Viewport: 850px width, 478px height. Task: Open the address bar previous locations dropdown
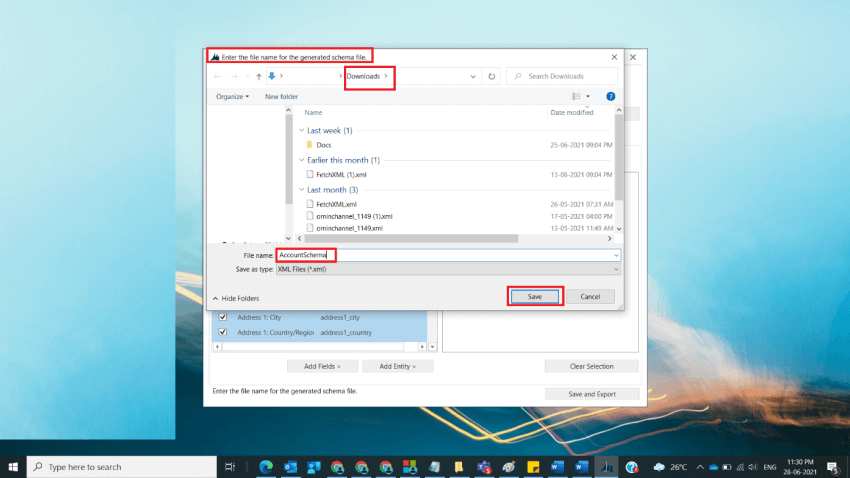point(473,76)
